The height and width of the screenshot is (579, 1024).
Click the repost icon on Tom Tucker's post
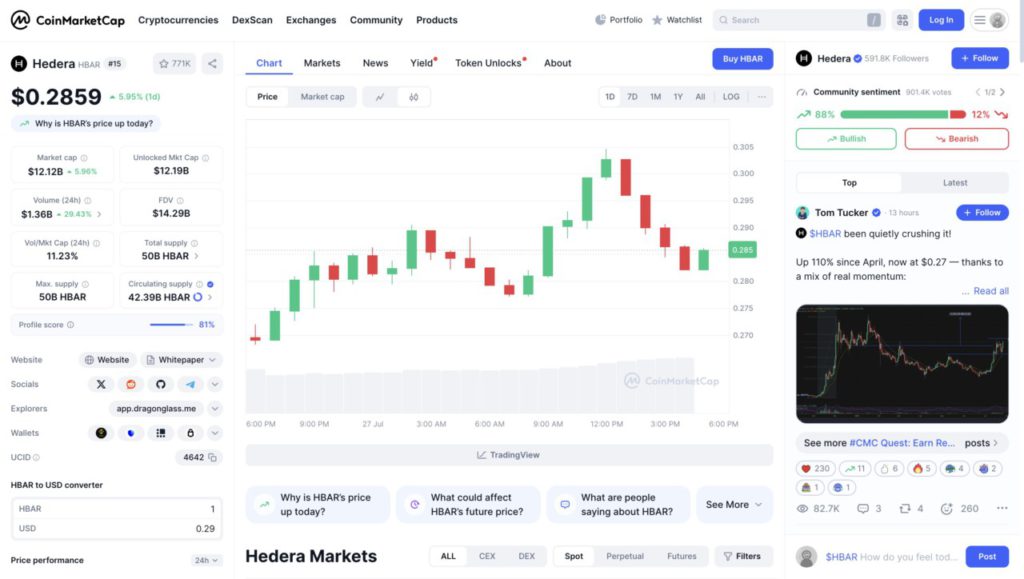[906, 509]
